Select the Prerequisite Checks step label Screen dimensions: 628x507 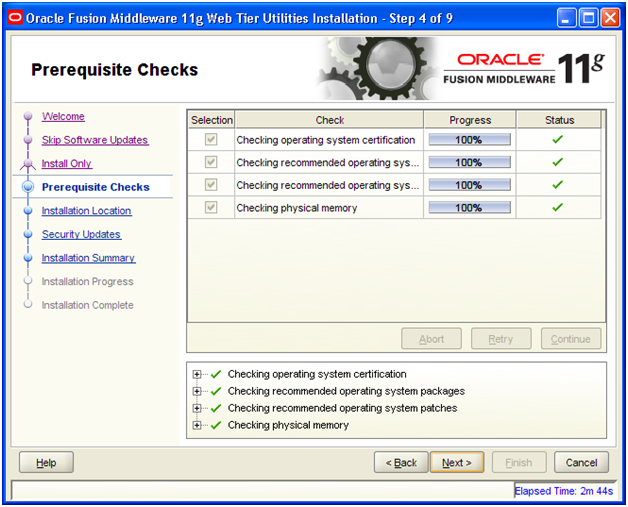tap(96, 187)
